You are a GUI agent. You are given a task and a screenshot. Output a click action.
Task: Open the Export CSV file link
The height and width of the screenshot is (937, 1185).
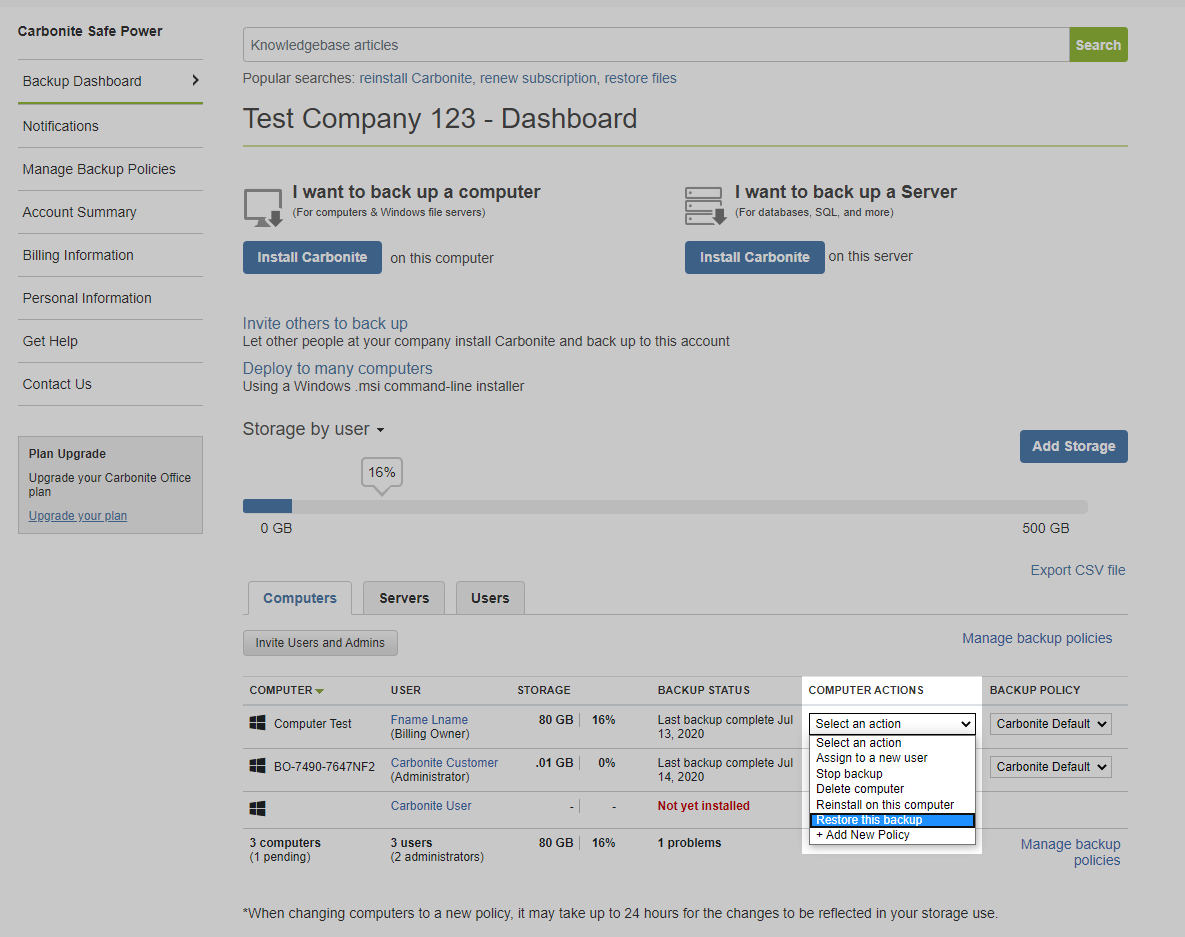click(1077, 570)
